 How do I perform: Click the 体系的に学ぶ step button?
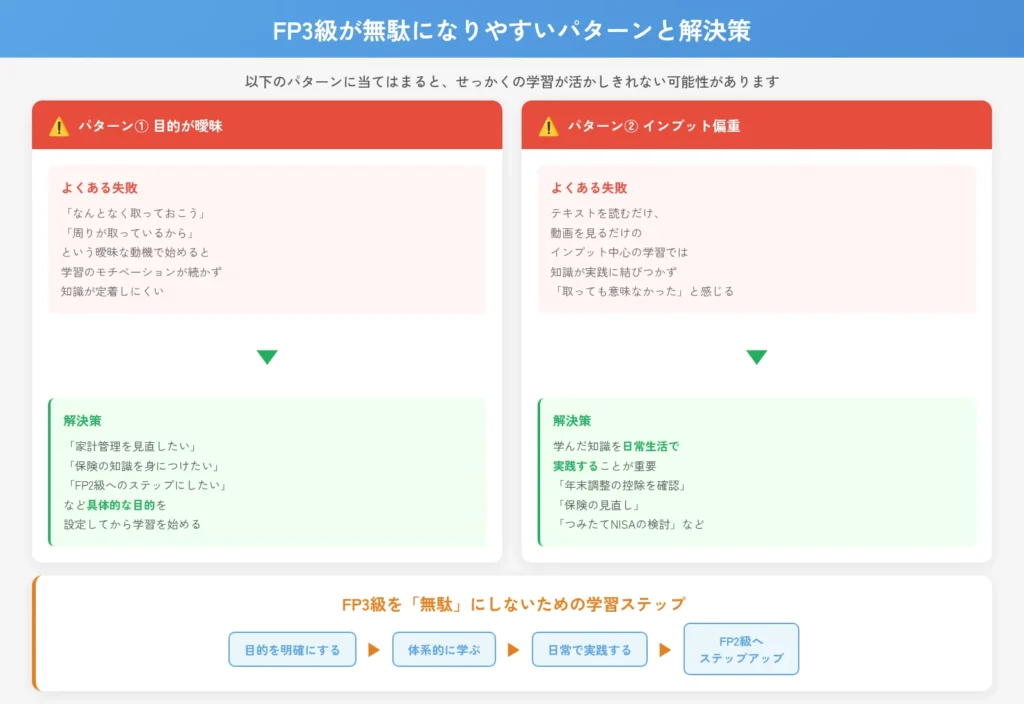point(443,649)
